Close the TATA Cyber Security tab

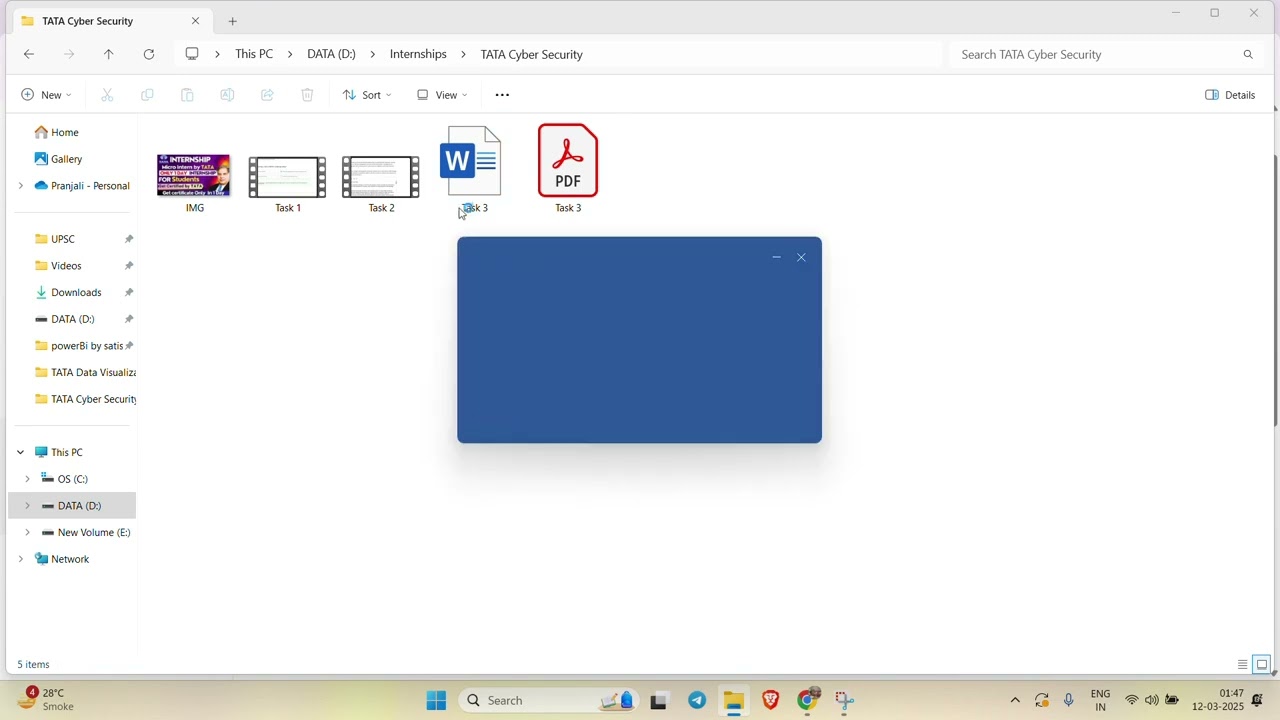click(x=195, y=21)
